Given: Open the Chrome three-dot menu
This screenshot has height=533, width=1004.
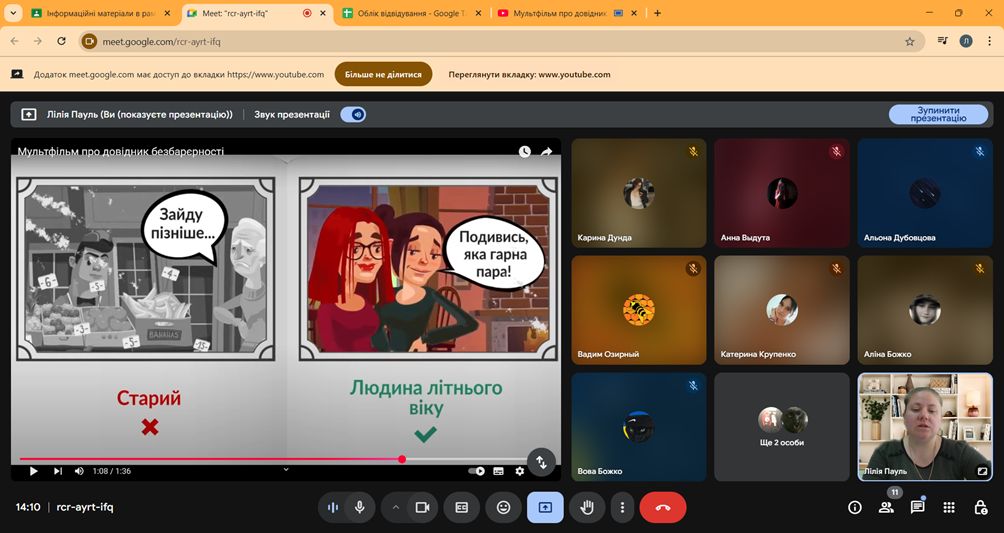Looking at the screenshot, I should [989, 41].
